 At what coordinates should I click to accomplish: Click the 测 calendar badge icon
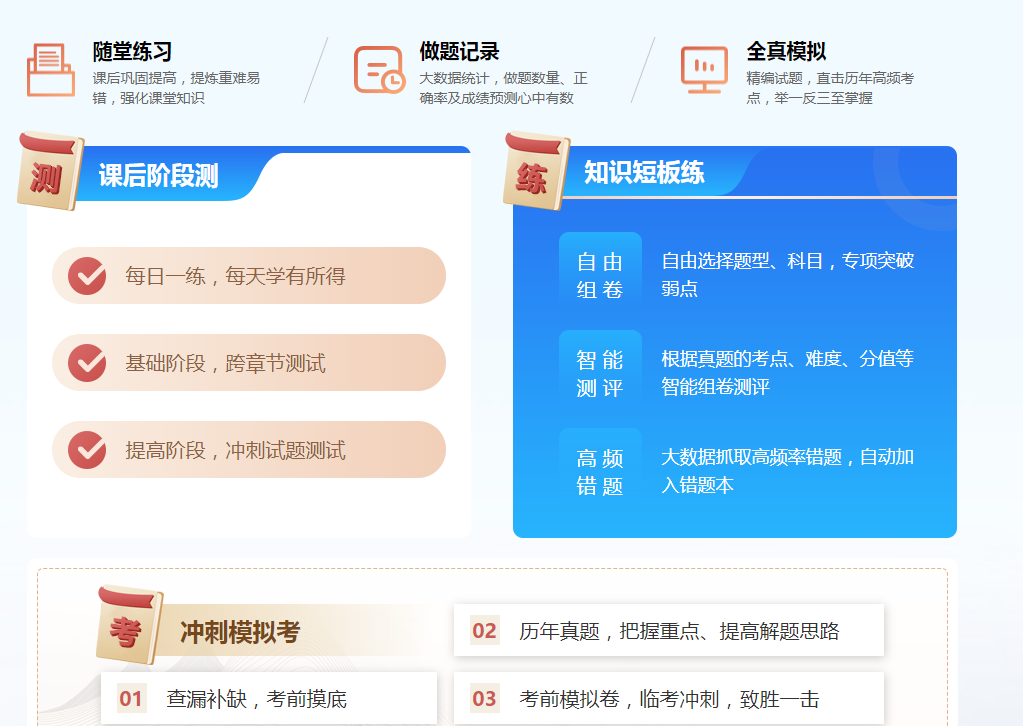click(50, 172)
